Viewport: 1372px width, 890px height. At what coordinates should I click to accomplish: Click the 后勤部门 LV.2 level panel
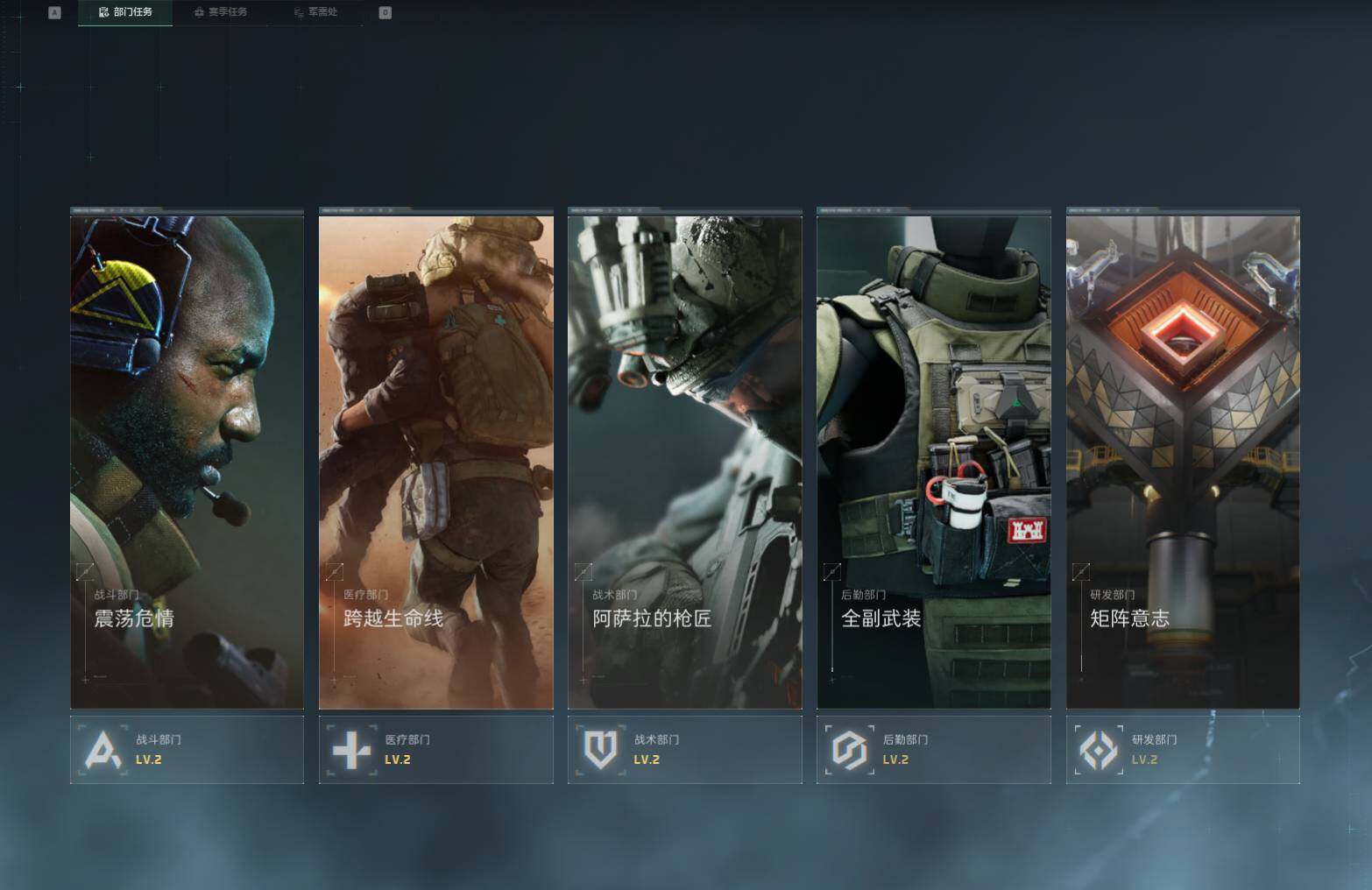click(934, 750)
